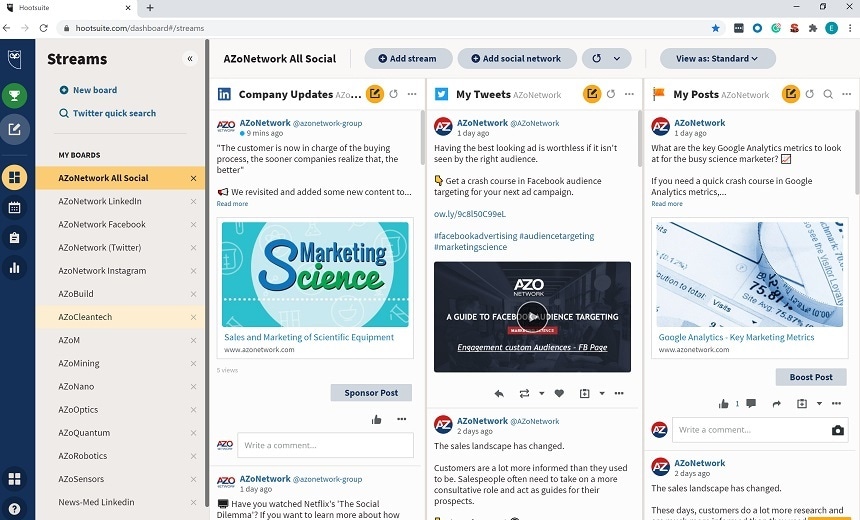Screen dimensions: 860x520
Task: Click the LinkedIn Write a comment field
Action: [x=325, y=445]
